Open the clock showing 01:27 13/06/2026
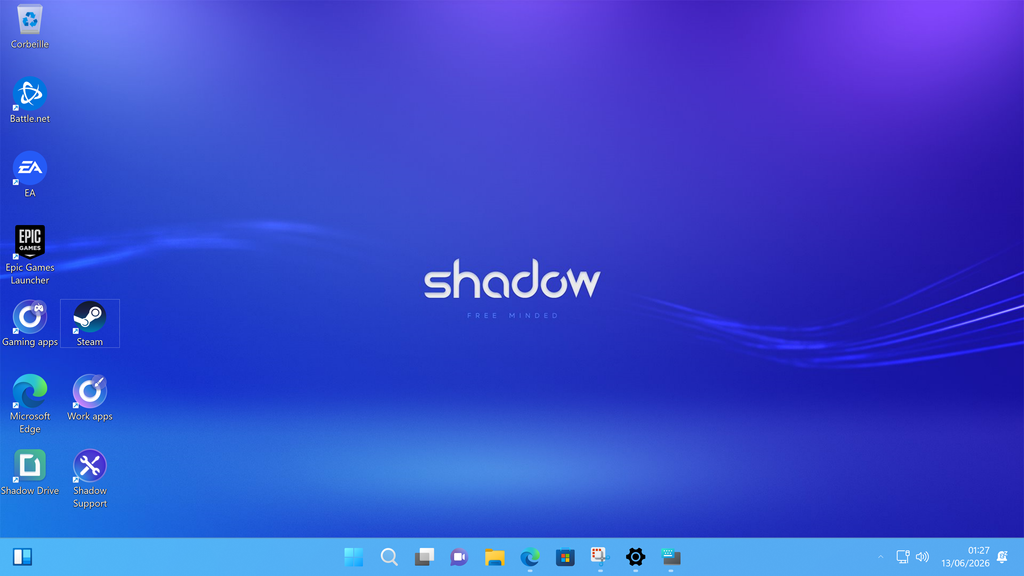The width and height of the screenshot is (1024, 576). click(x=965, y=557)
